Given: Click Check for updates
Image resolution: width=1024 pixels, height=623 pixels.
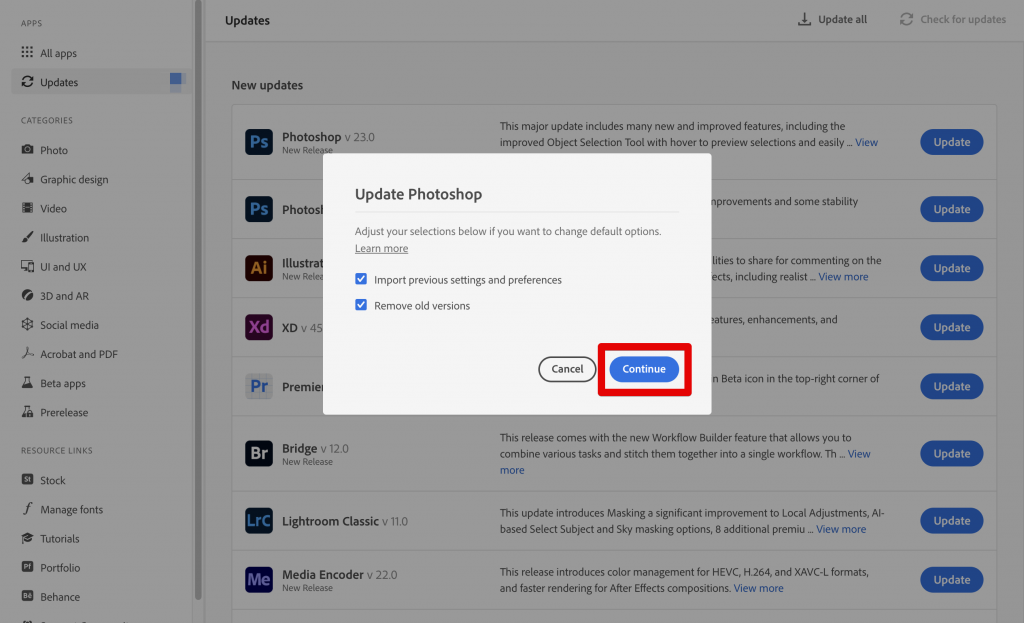Looking at the screenshot, I should 953,20.
